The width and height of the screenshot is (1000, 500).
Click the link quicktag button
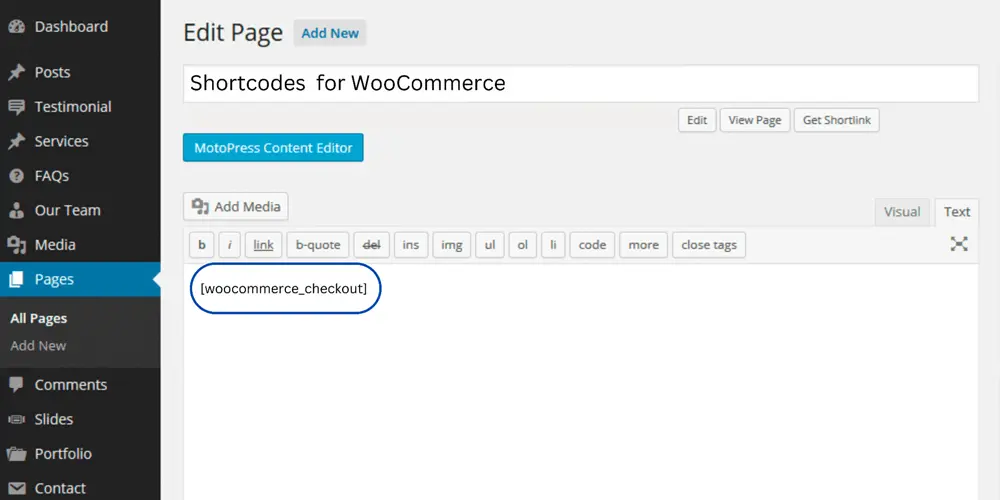click(x=263, y=245)
